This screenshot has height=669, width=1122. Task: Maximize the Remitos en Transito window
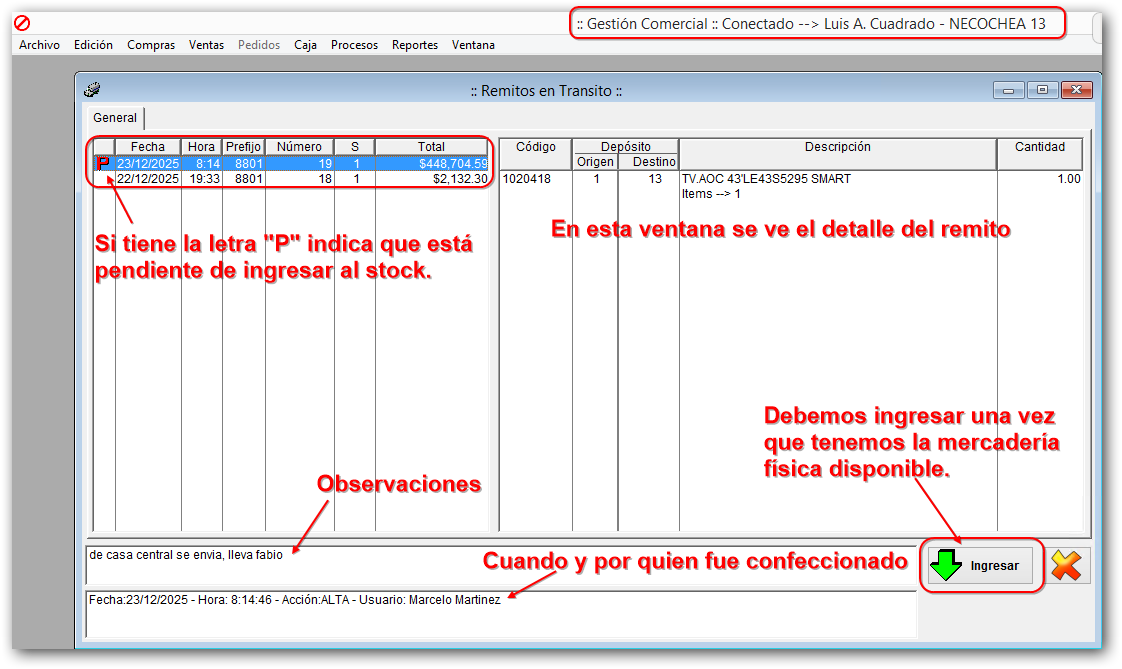click(x=1042, y=90)
